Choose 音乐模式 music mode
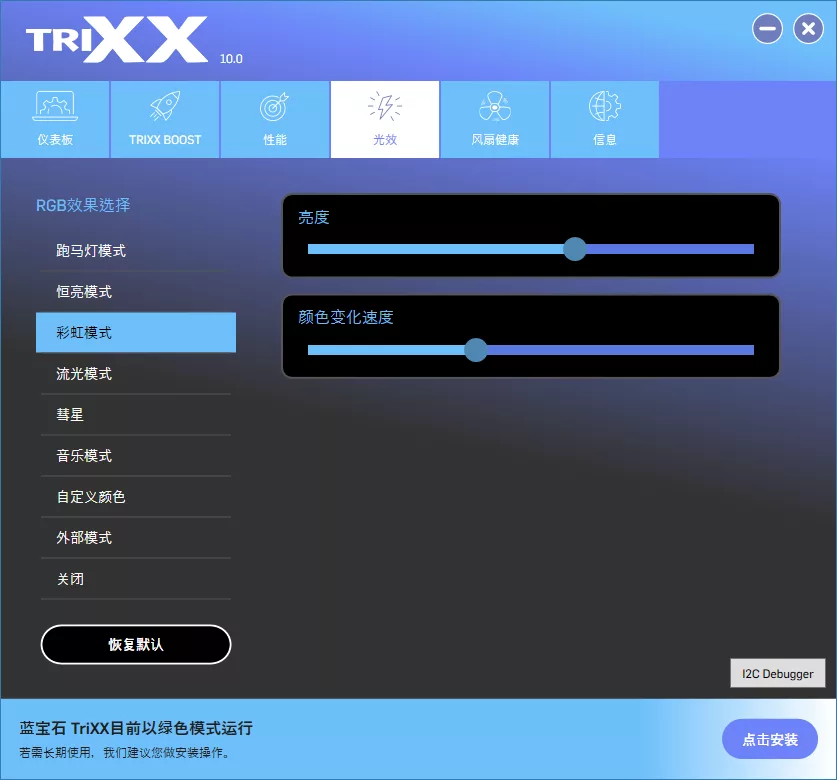 coord(136,455)
